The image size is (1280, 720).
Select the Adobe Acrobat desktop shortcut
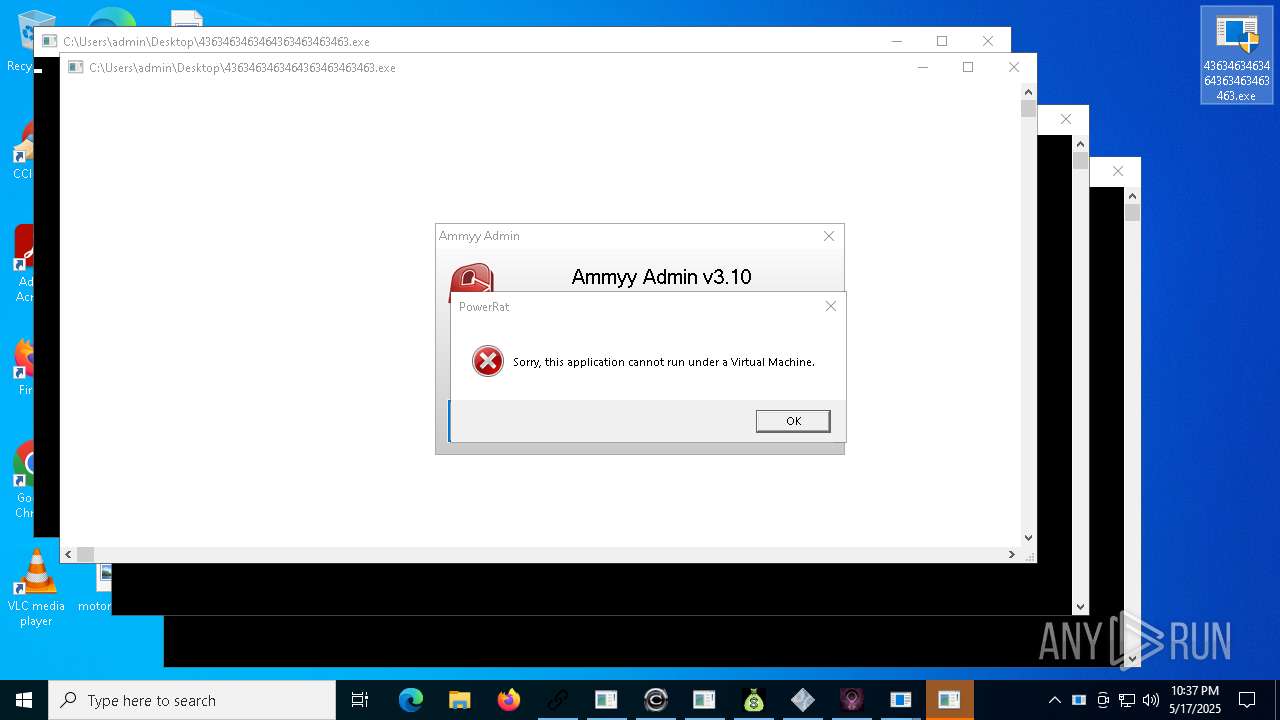(24, 263)
